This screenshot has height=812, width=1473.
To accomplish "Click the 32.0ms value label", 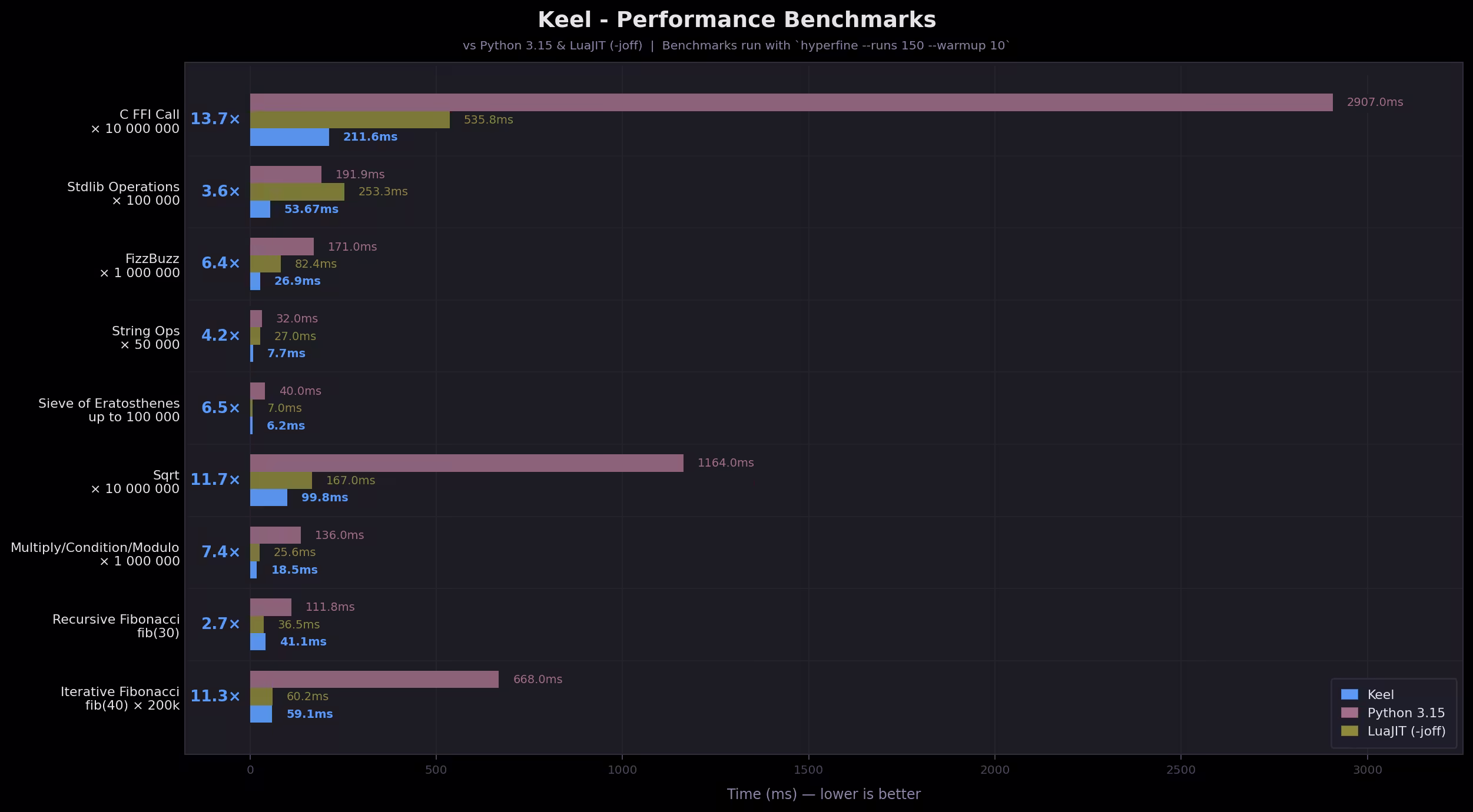I will (x=297, y=319).
